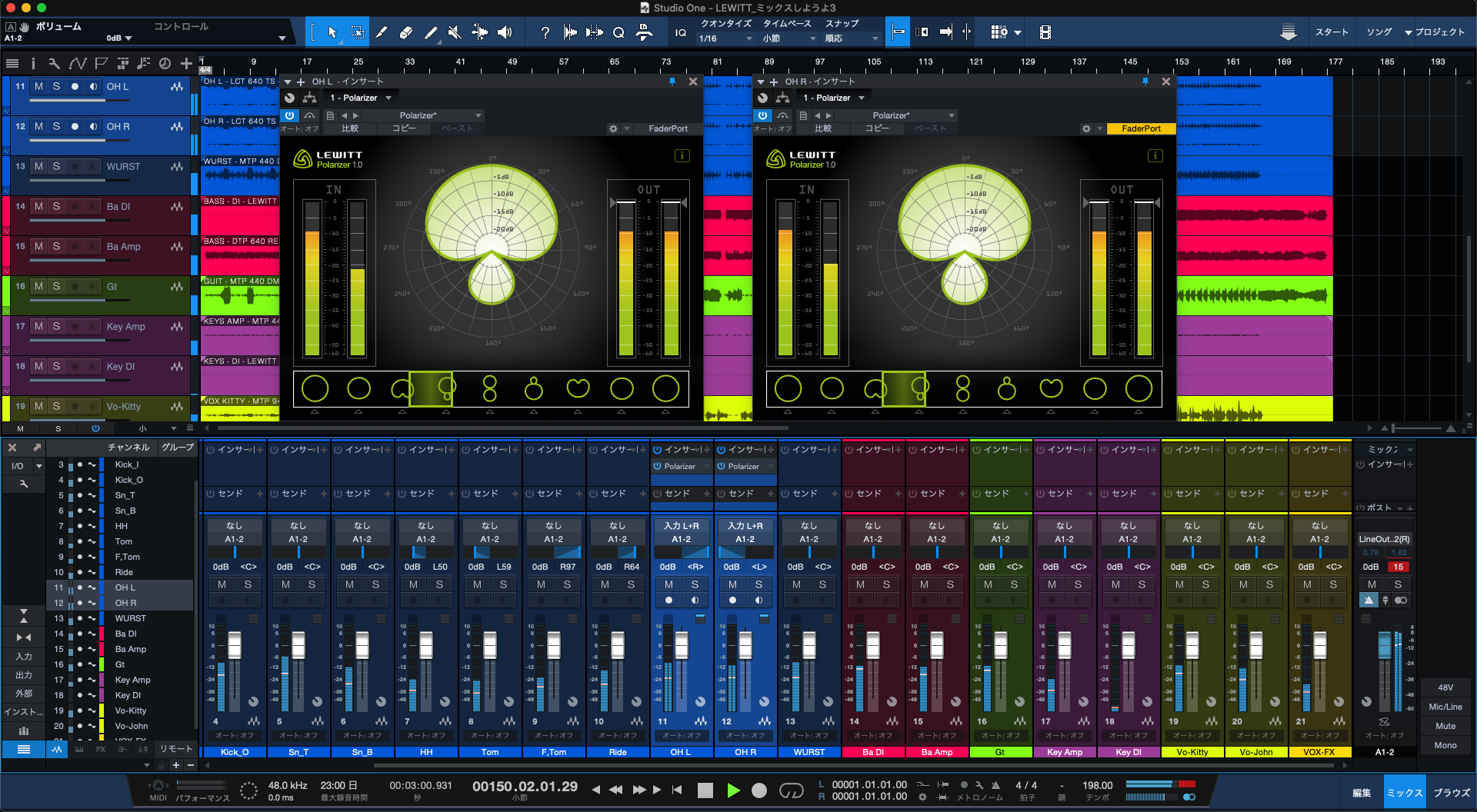Click the Ride channel pan slider
This screenshot has height=812, width=1477.
618,552
